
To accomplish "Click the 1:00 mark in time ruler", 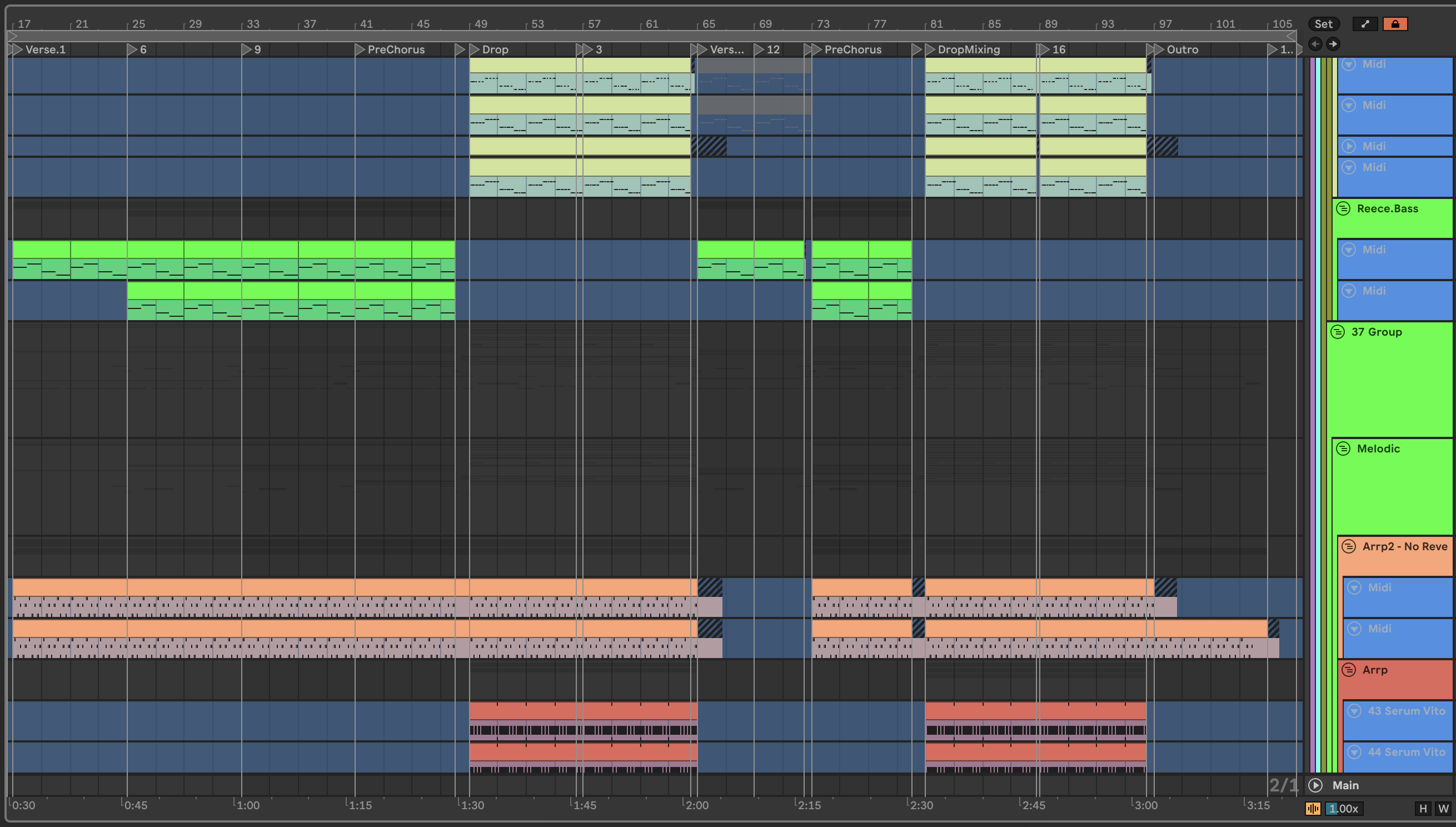I will pos(248,805).
